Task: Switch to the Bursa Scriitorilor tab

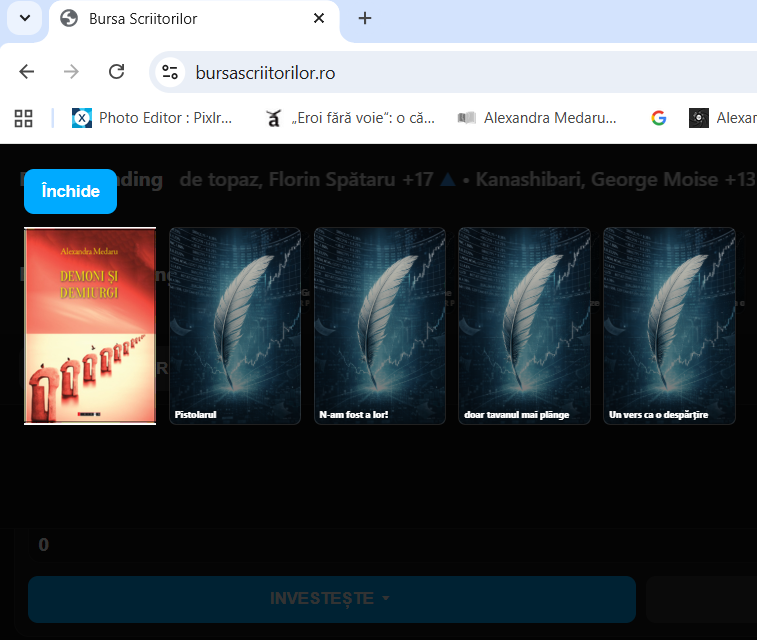Action: tap(180, 19)
